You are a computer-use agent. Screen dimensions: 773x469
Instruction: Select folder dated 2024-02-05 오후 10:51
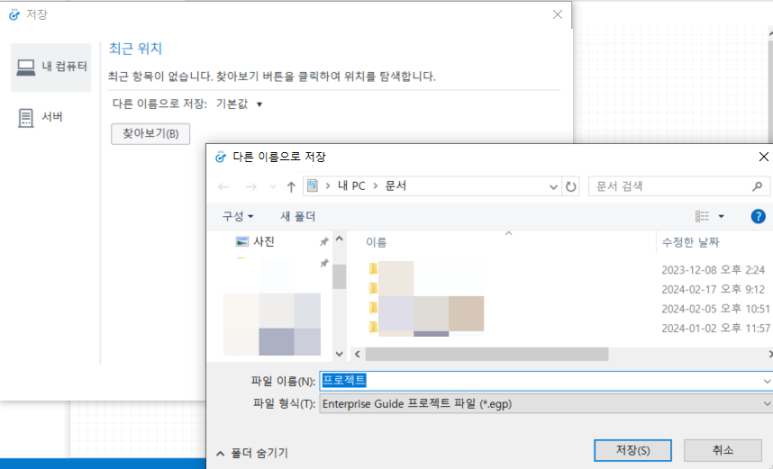point(567,309)
